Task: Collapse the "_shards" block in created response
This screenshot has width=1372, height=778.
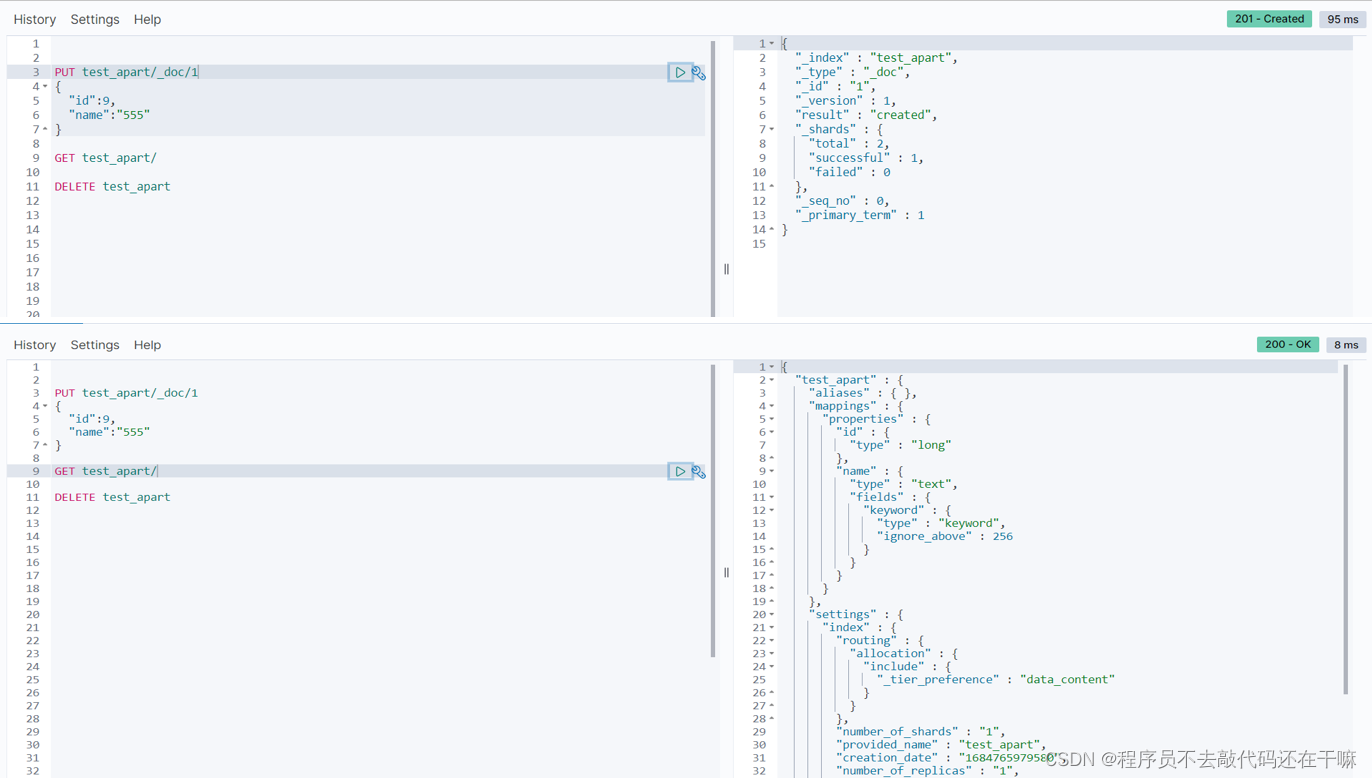Action: [x=772, y=129]
